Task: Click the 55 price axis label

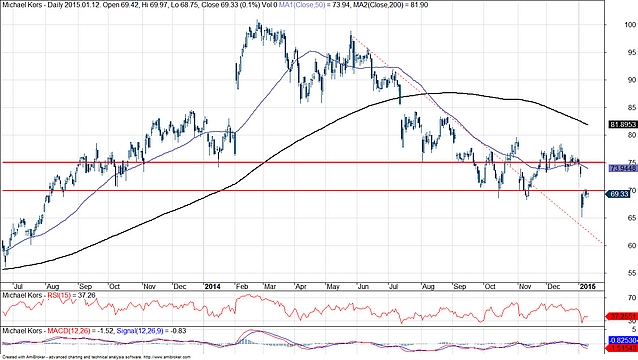Action: click(631, 273)
